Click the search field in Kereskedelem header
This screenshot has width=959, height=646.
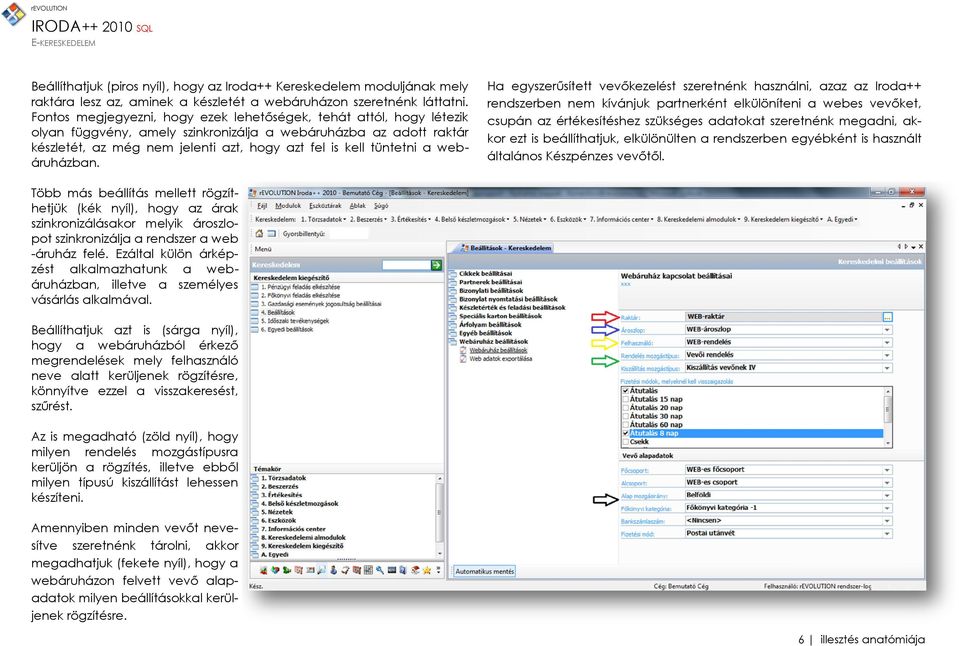pos(406,265)
